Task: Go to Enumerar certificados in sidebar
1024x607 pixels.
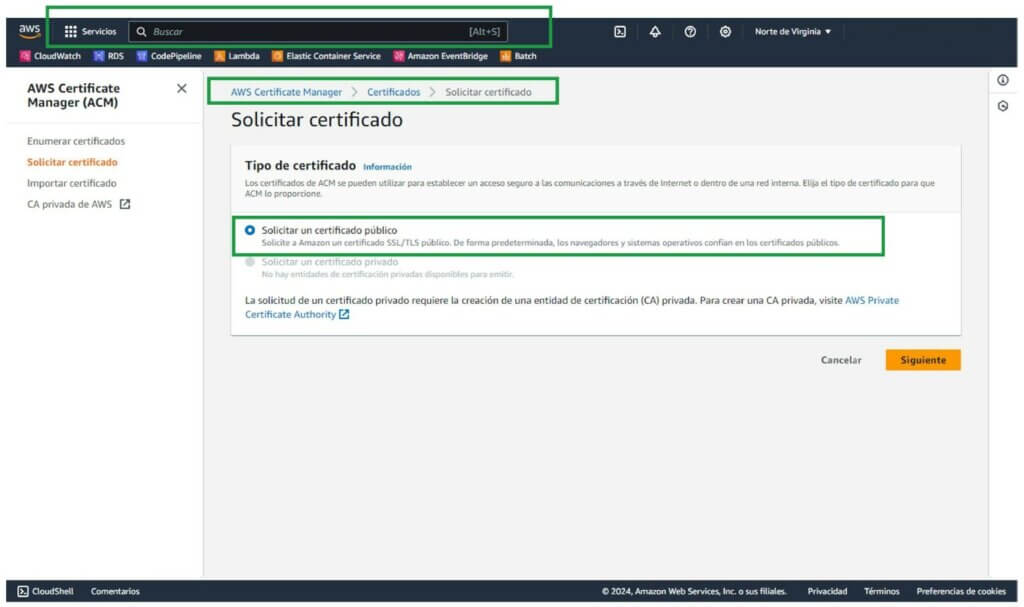Action: pyautogui.click(x=76, y=141)
